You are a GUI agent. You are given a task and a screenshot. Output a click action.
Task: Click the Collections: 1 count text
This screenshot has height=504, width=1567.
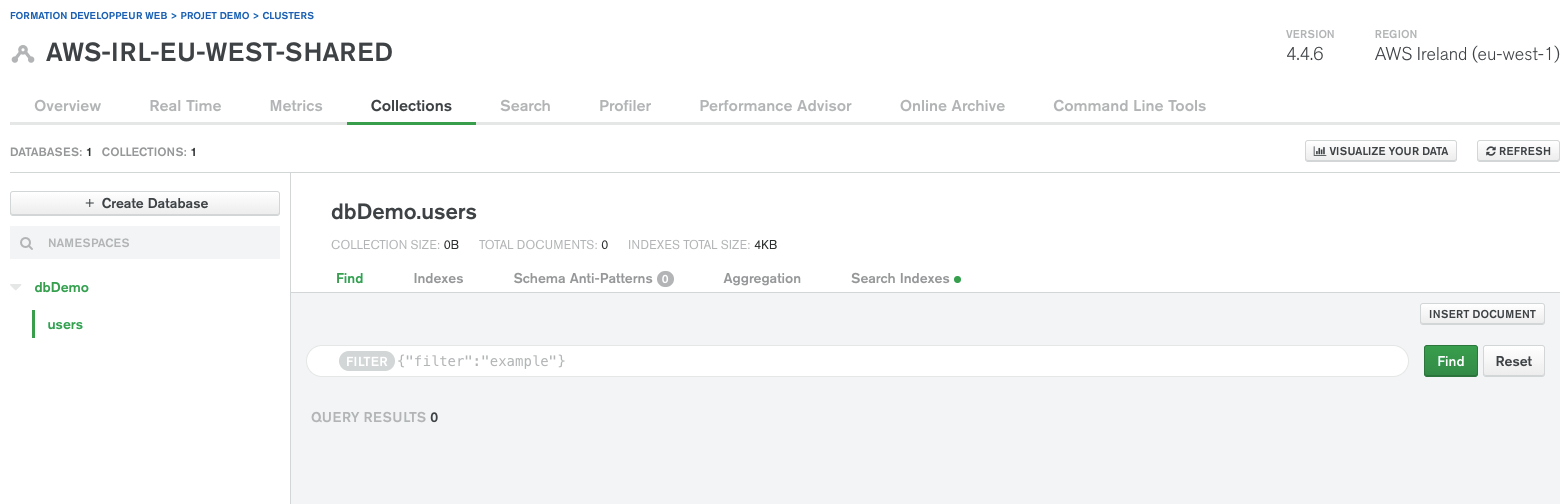click(x=149, y=152)
